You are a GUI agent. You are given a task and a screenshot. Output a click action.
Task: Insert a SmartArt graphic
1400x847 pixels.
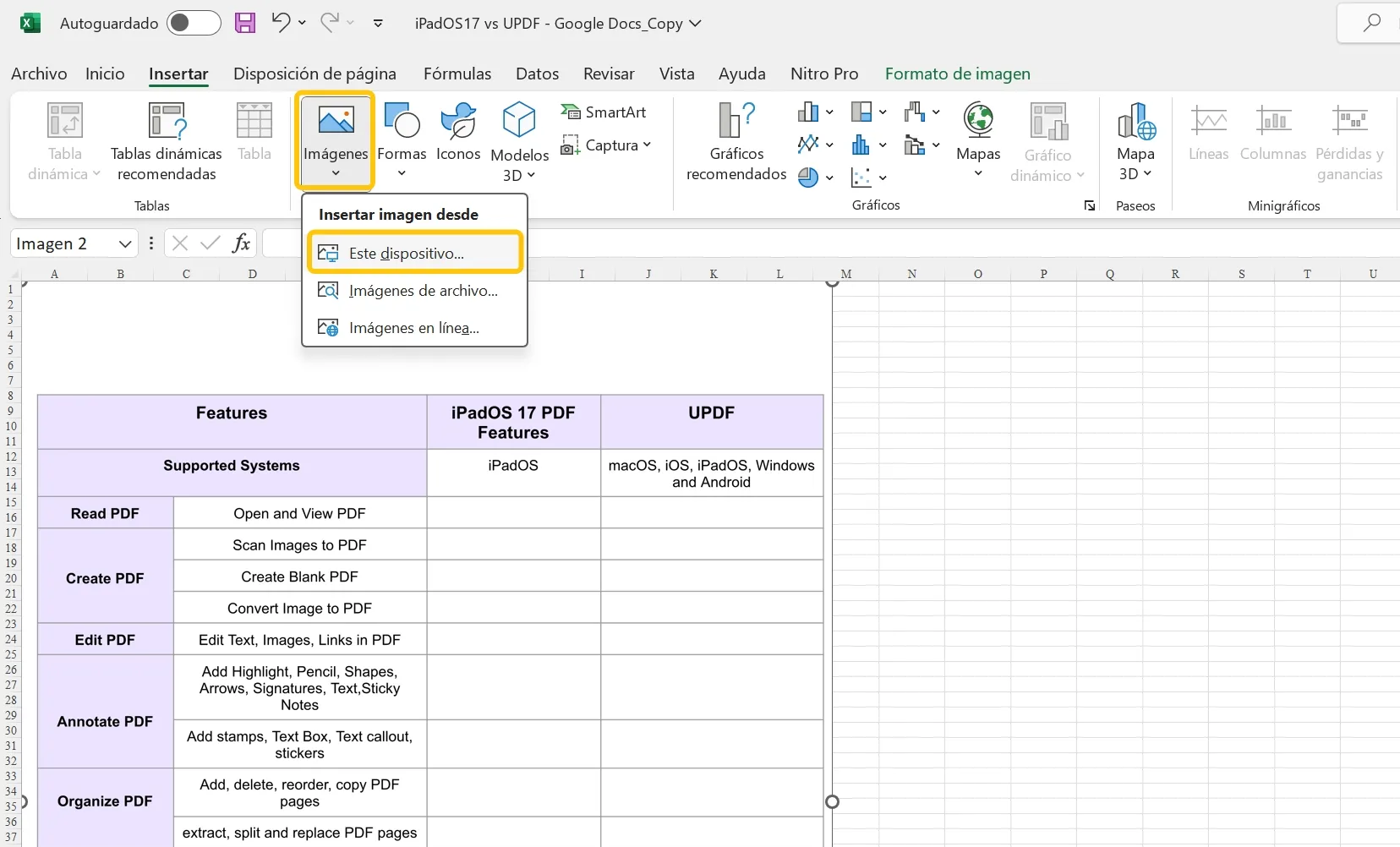click(604, 112)
